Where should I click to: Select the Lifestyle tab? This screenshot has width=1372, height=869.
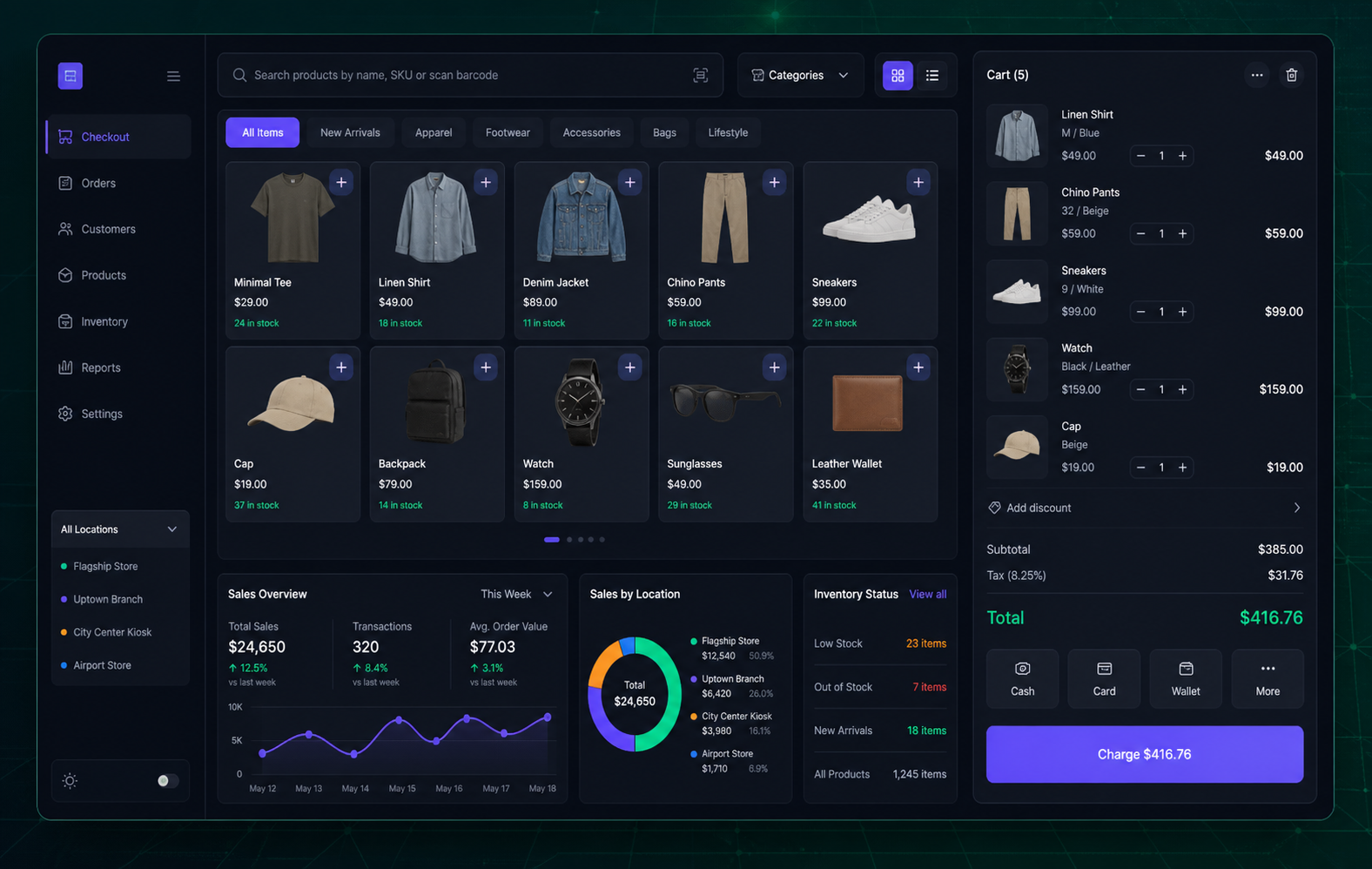tap(728, 132)
